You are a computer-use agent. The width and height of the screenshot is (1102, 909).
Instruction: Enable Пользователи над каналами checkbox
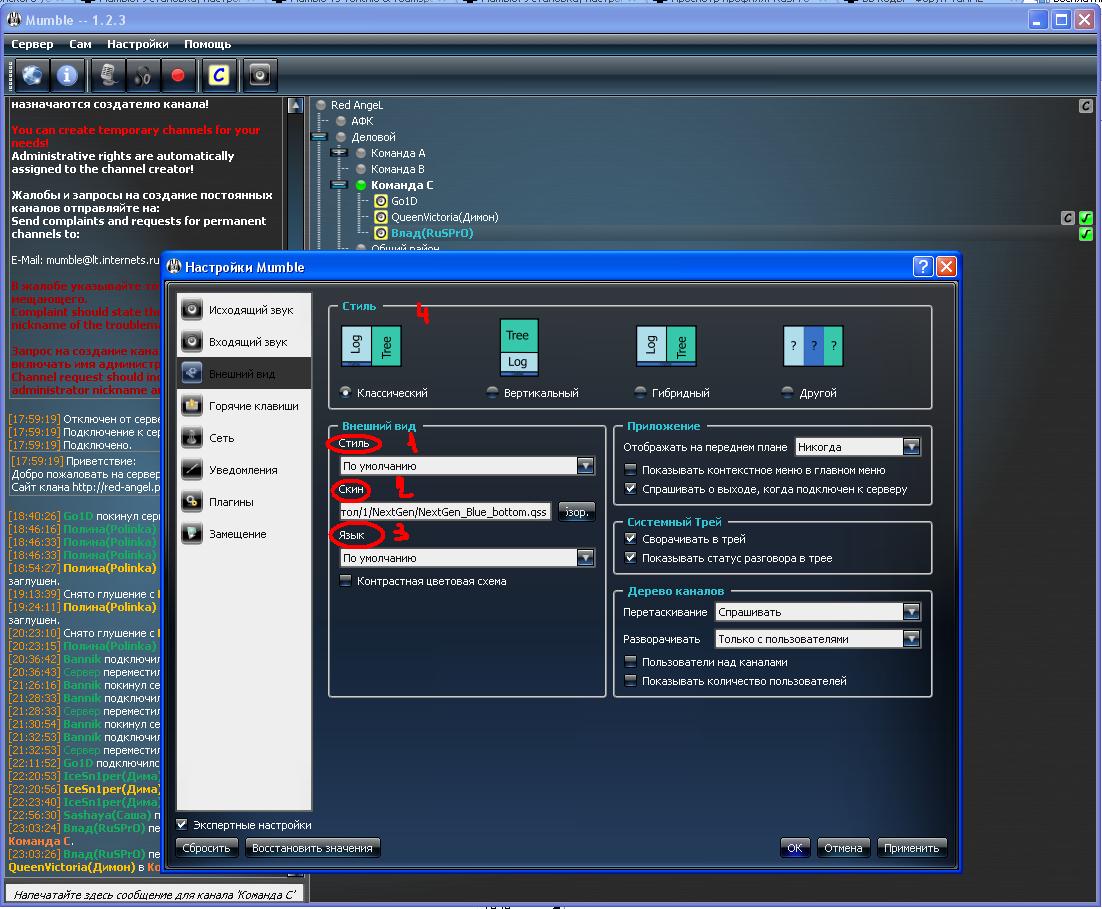(x=630, y=662)
